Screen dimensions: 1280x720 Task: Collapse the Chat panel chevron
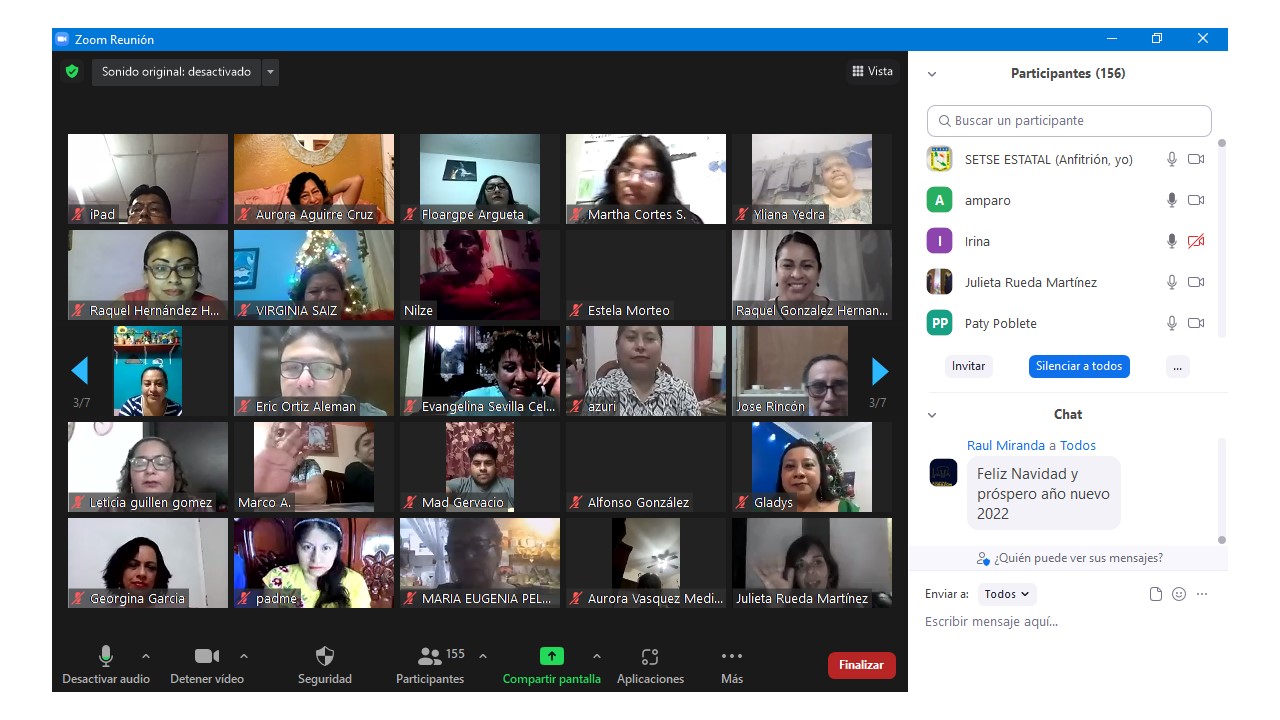pos(932,415)
